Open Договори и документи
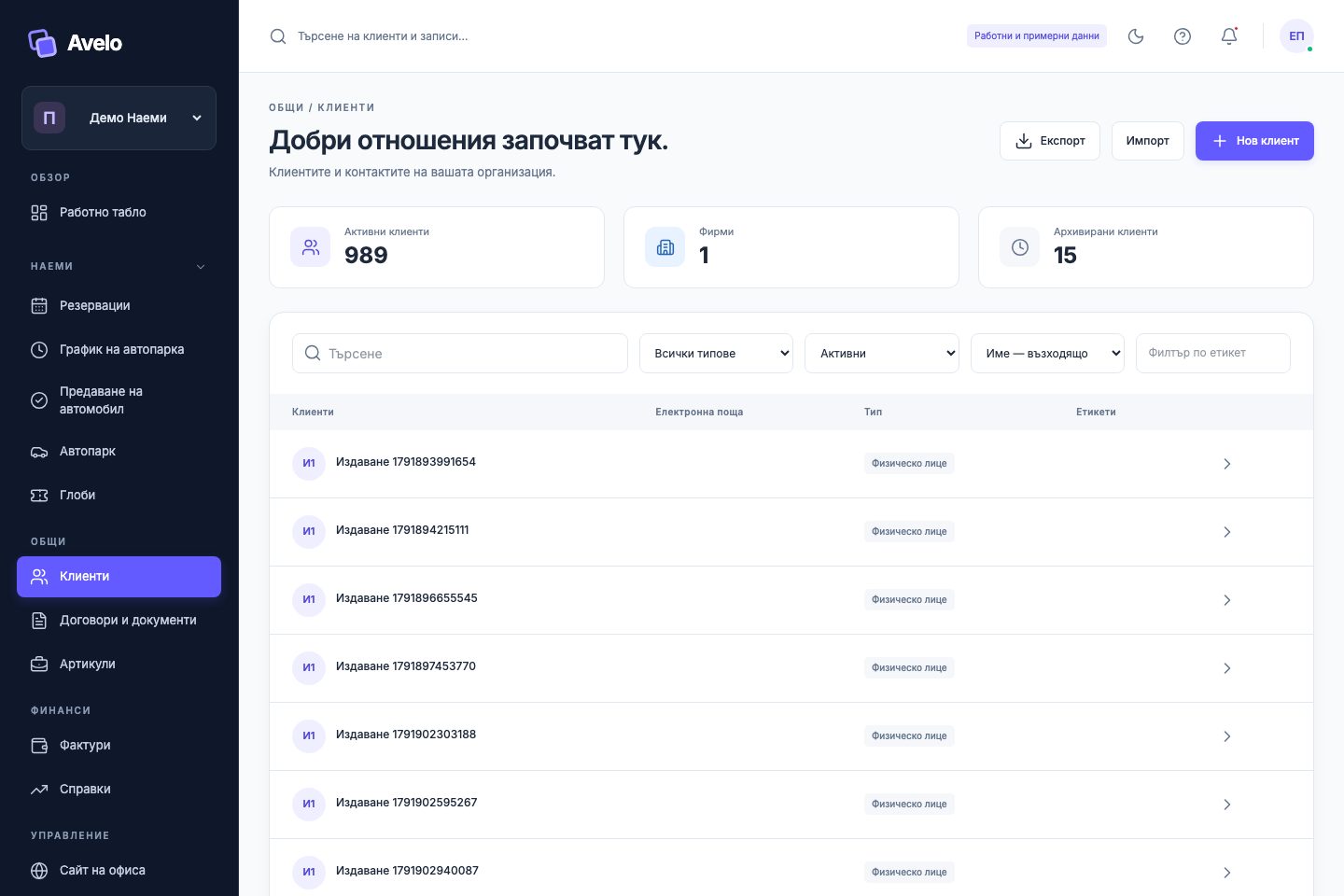Screen dimensions: 1344x896 click(x=119, y=621)
